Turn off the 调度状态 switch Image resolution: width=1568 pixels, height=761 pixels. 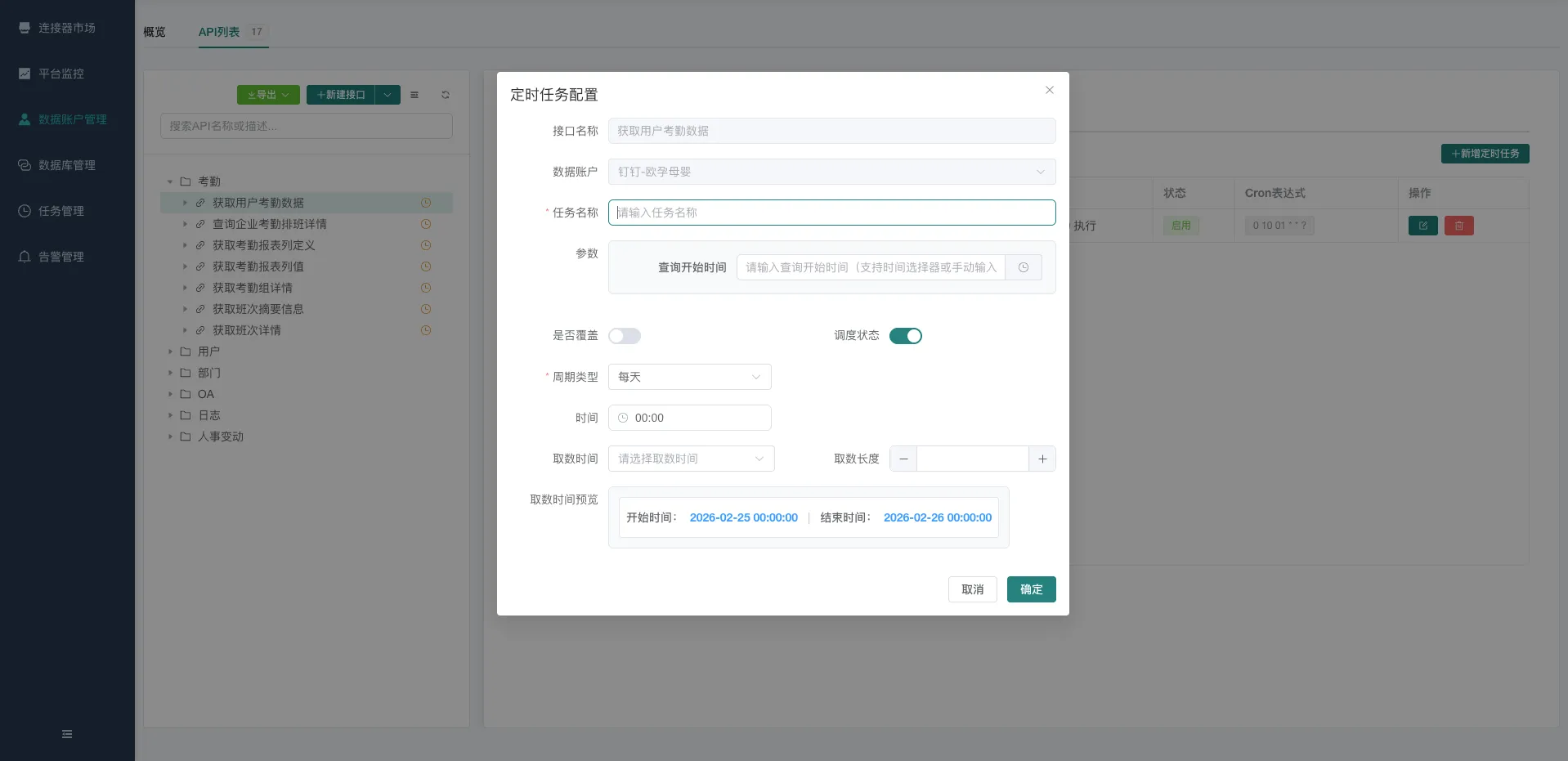coord(905,336)
